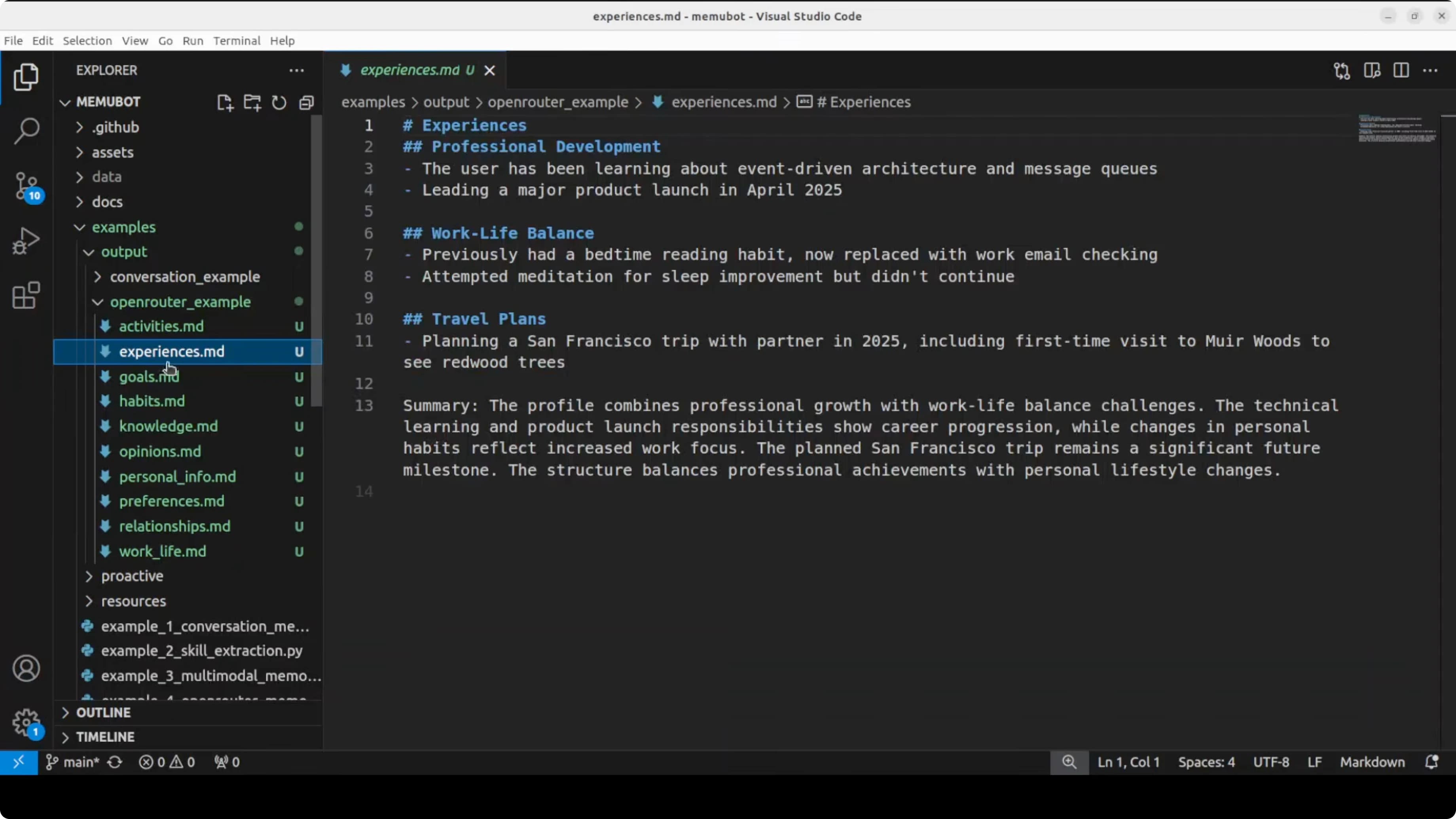Toggle notifications bell in status bar
Screen dimensions: 1456x819
(x=1431, y=762)
